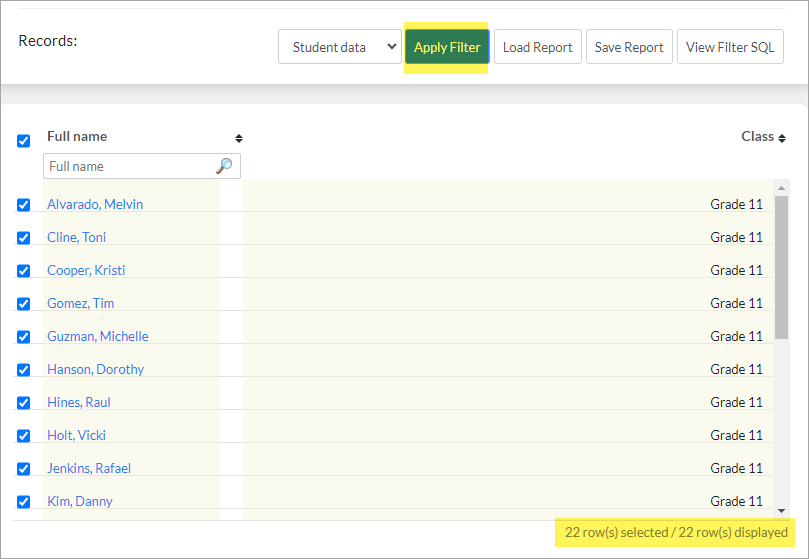Click the vertical scrollbar thumb
This screenshot has height=559, width=809.
tap(781, 267)
